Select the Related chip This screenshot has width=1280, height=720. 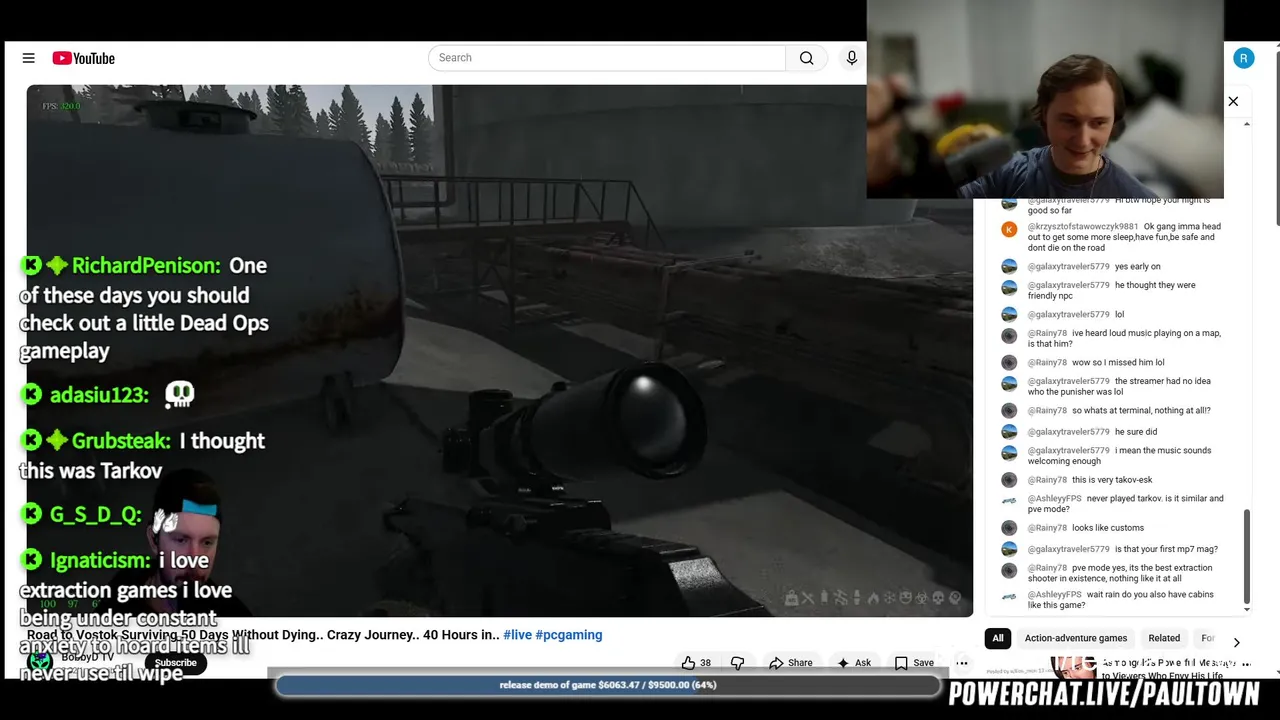[1164, 638]
